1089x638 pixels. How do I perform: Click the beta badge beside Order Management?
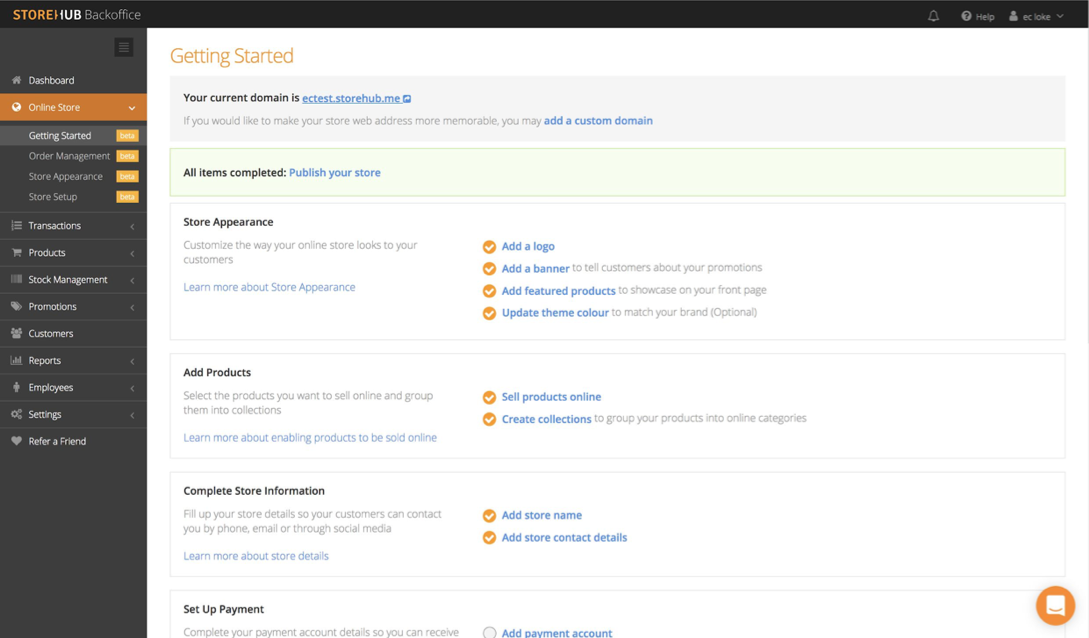127,156
